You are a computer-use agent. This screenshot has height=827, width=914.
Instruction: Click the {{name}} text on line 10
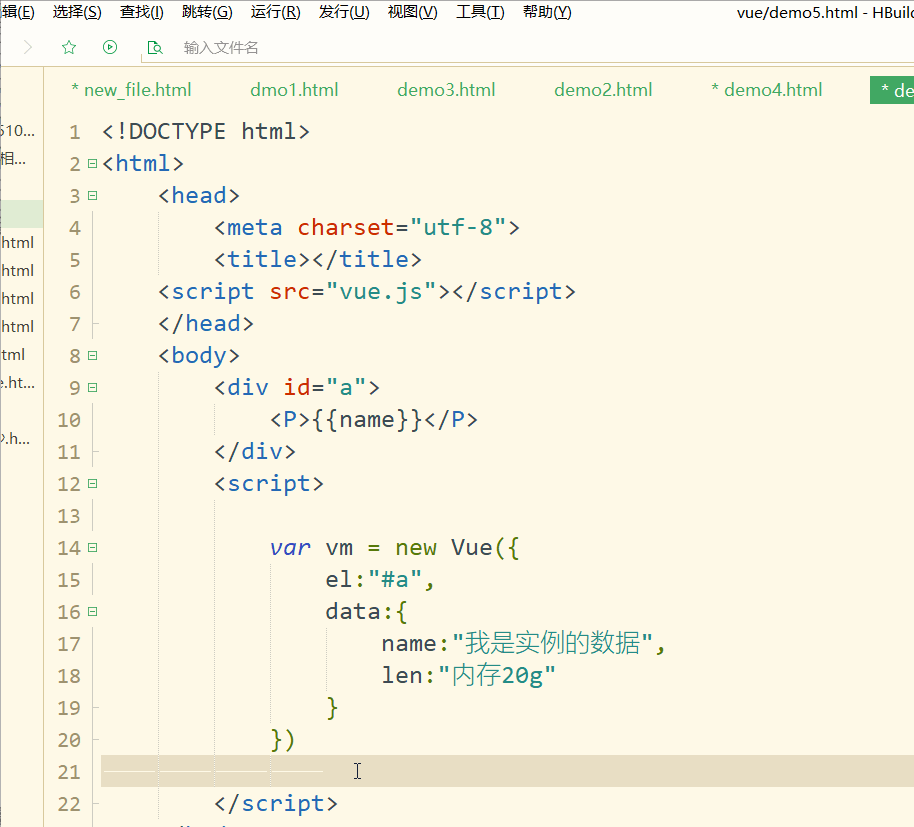point(367,420)
